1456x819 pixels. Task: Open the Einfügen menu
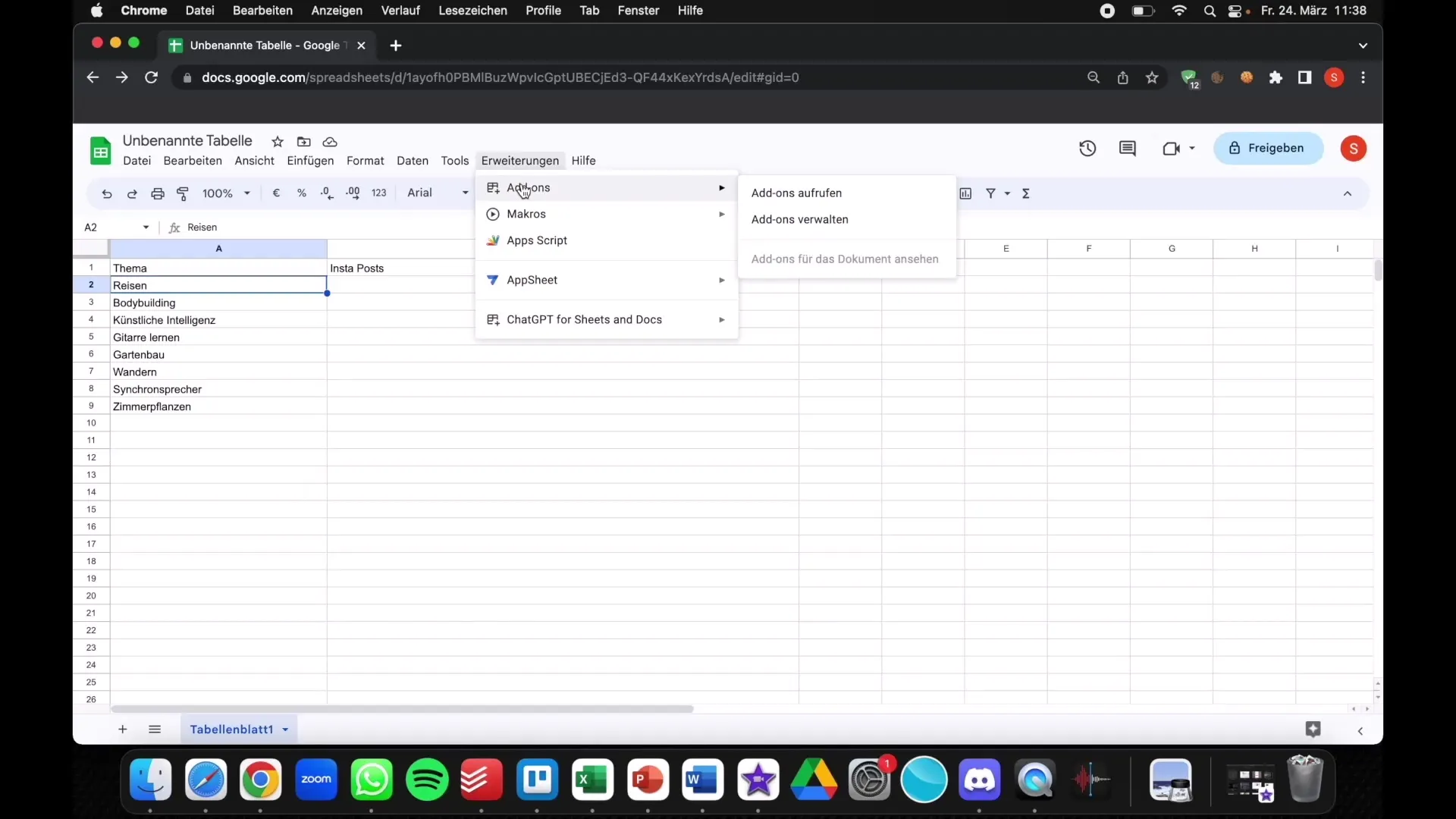click(310, 161)
